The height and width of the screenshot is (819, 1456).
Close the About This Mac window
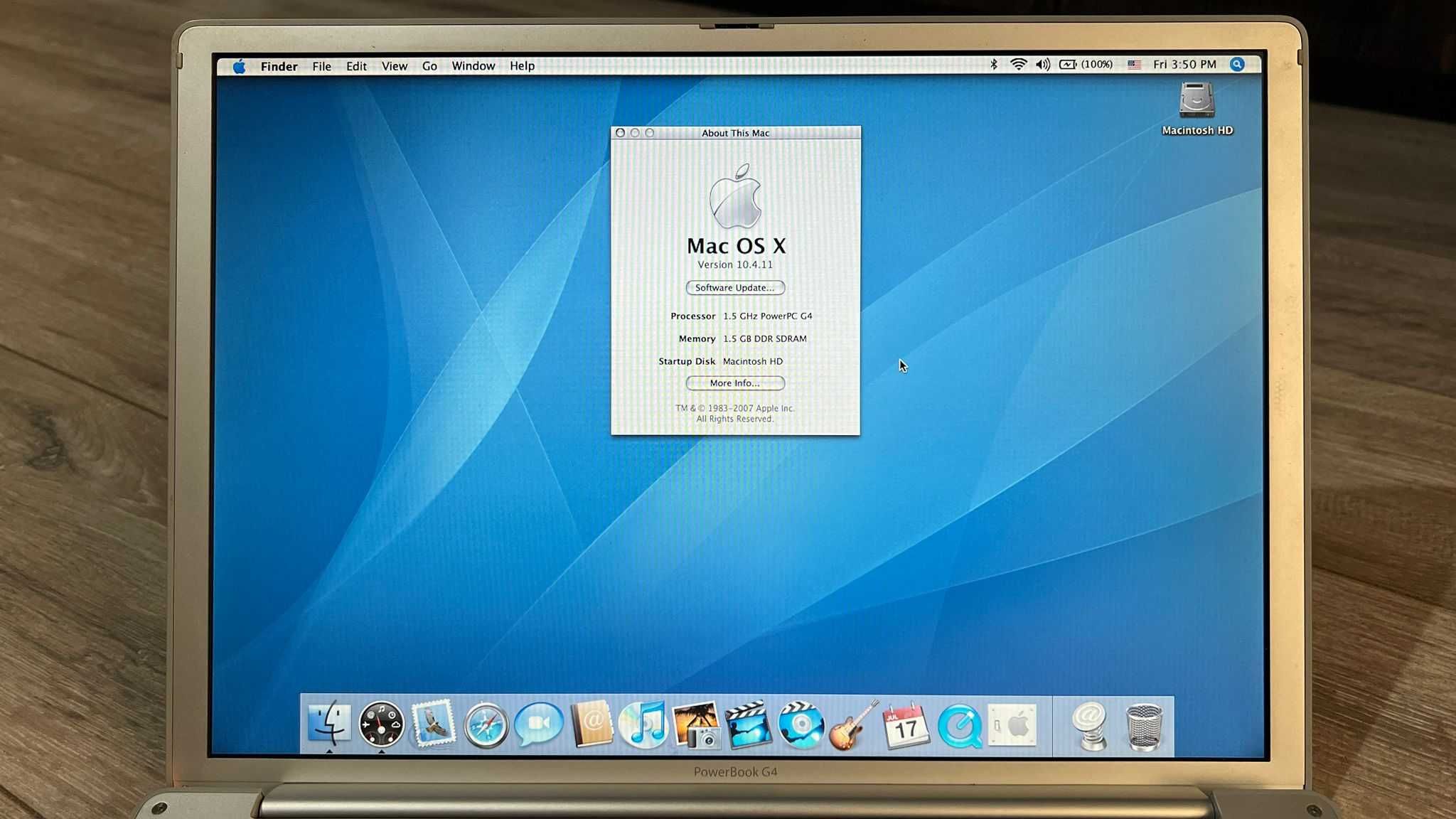click(620, 133)
